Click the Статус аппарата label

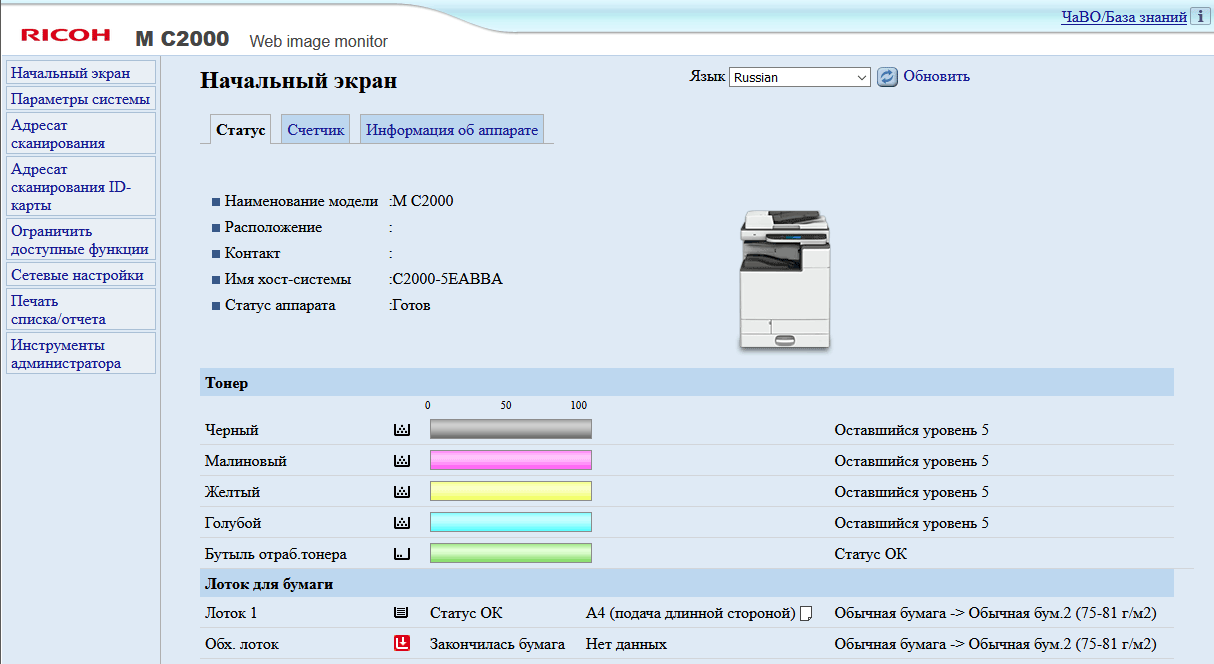coord(280,305)
